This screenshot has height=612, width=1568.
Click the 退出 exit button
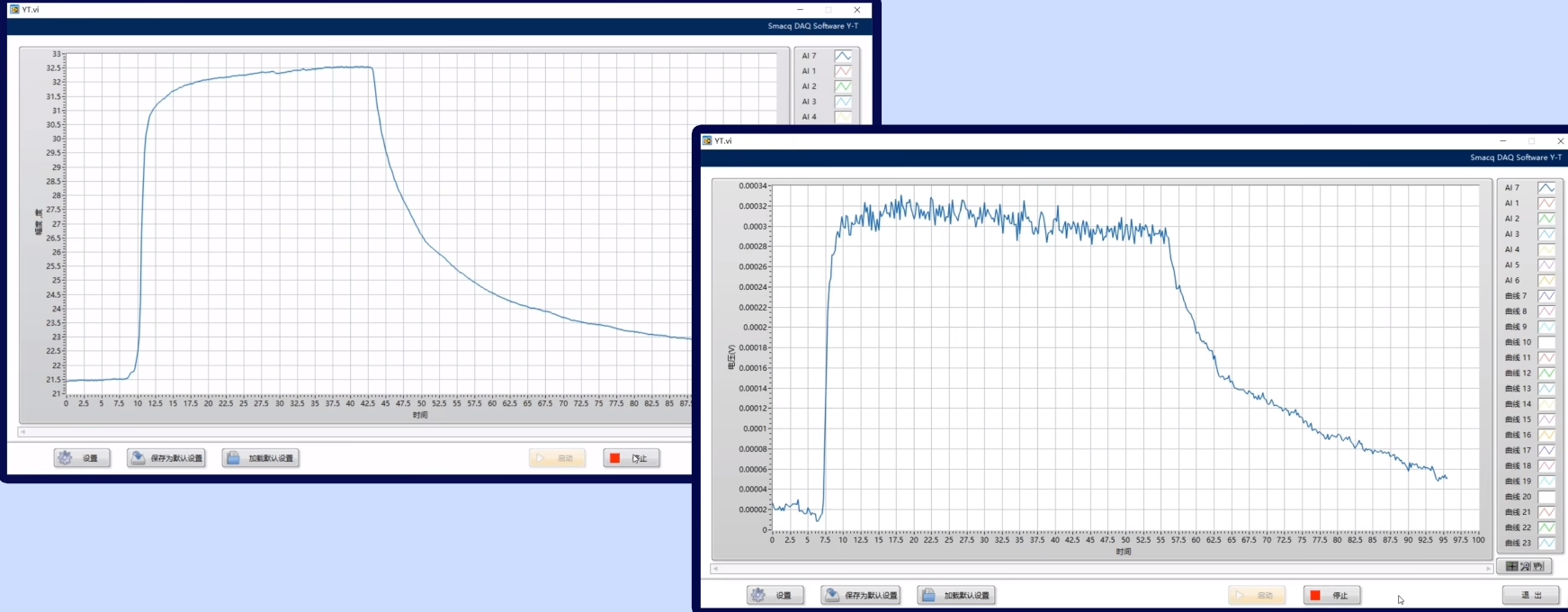coord(1530,595)
